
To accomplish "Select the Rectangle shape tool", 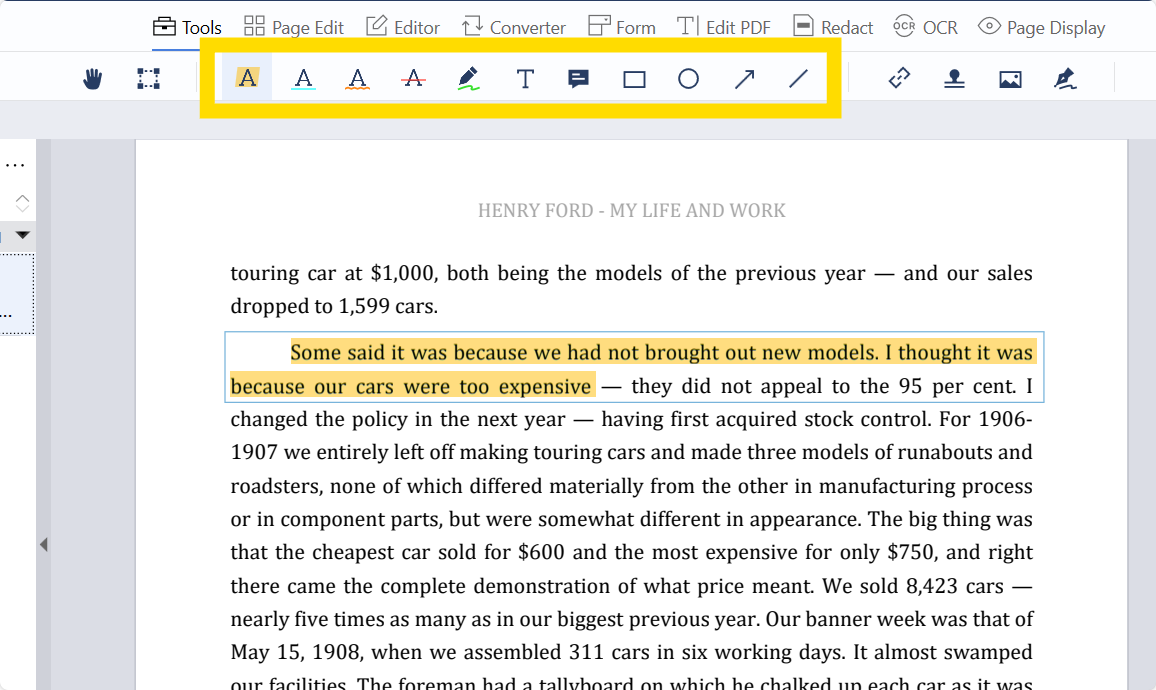I will [634, 79].
